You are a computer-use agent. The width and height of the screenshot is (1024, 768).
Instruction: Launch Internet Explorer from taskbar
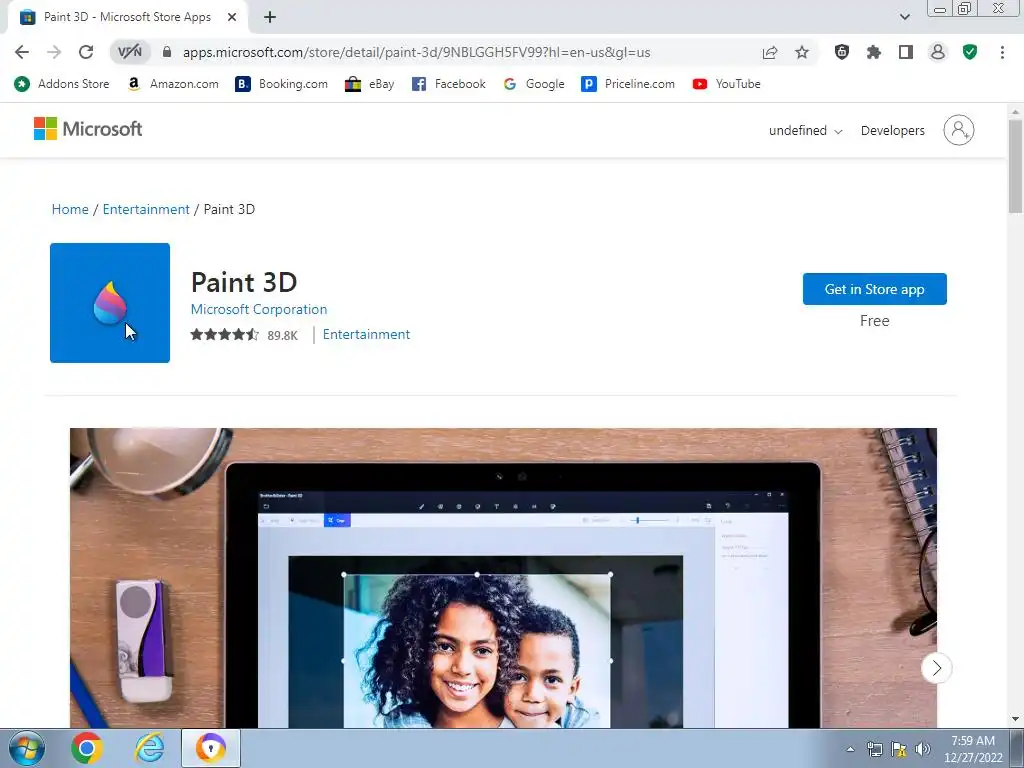tap(149, 748)
